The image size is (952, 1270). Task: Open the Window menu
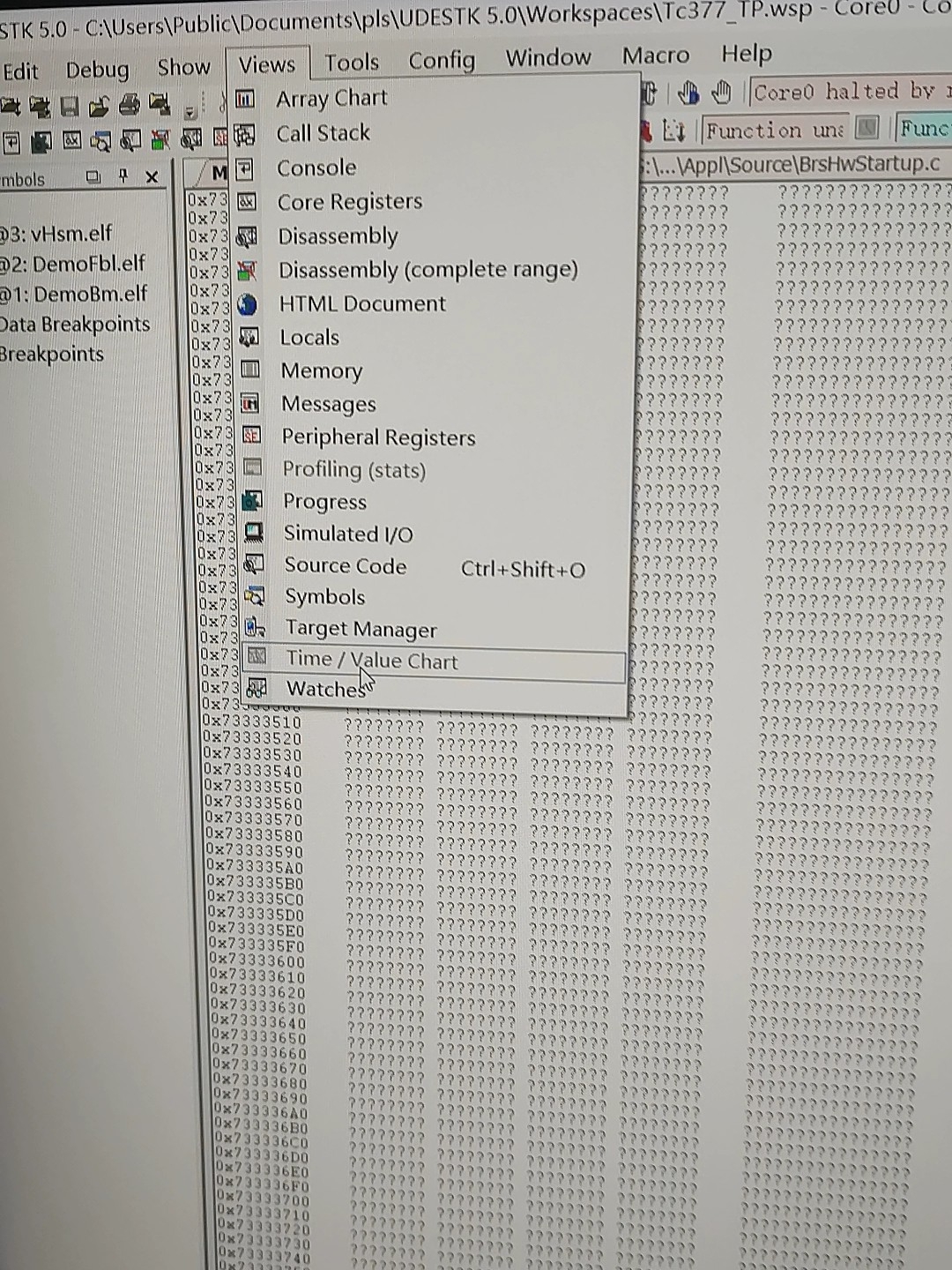(548, 58)
